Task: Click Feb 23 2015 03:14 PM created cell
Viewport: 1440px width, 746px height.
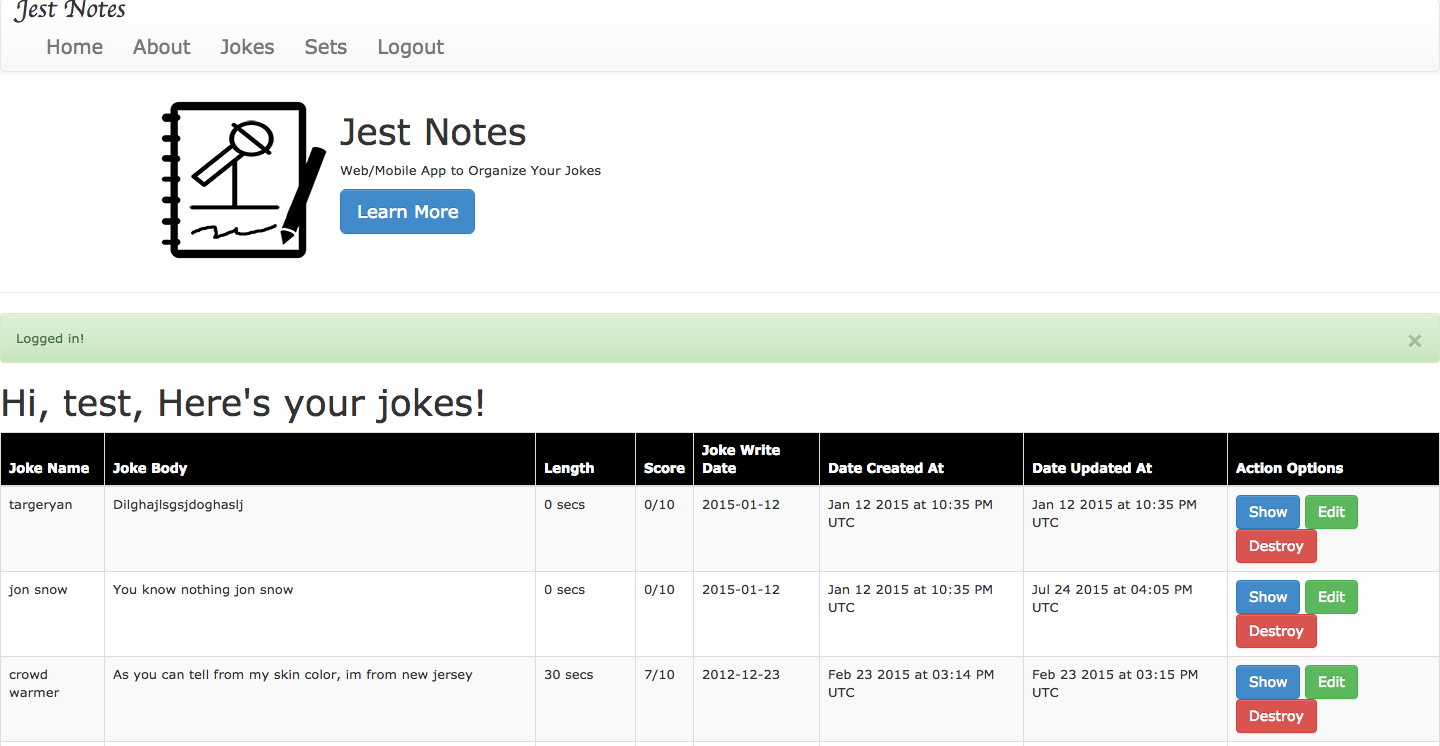Action: pyautogui.click(x=921, y=699)
